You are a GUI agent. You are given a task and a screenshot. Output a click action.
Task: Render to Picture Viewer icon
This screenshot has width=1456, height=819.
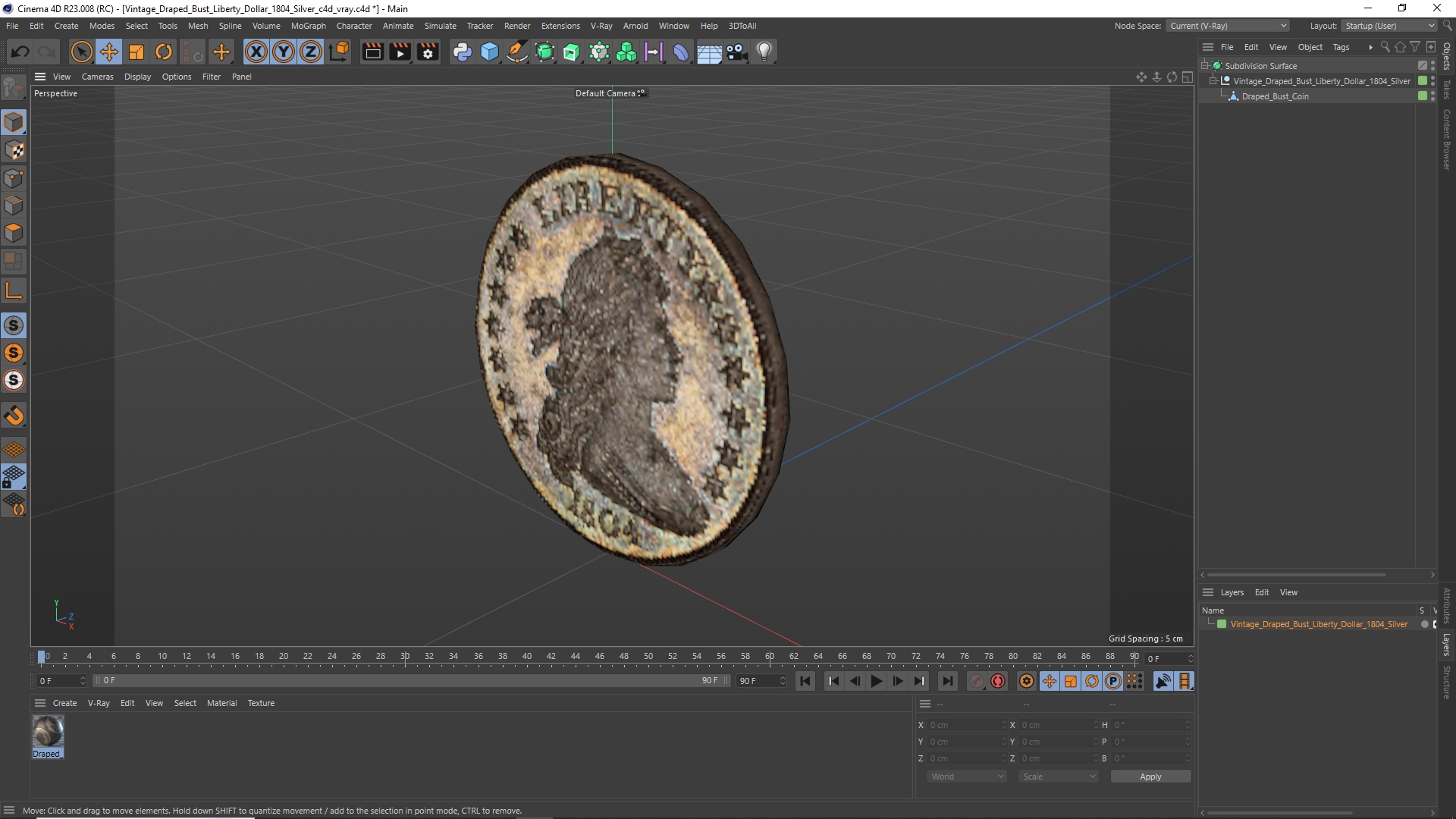(400, 52)
